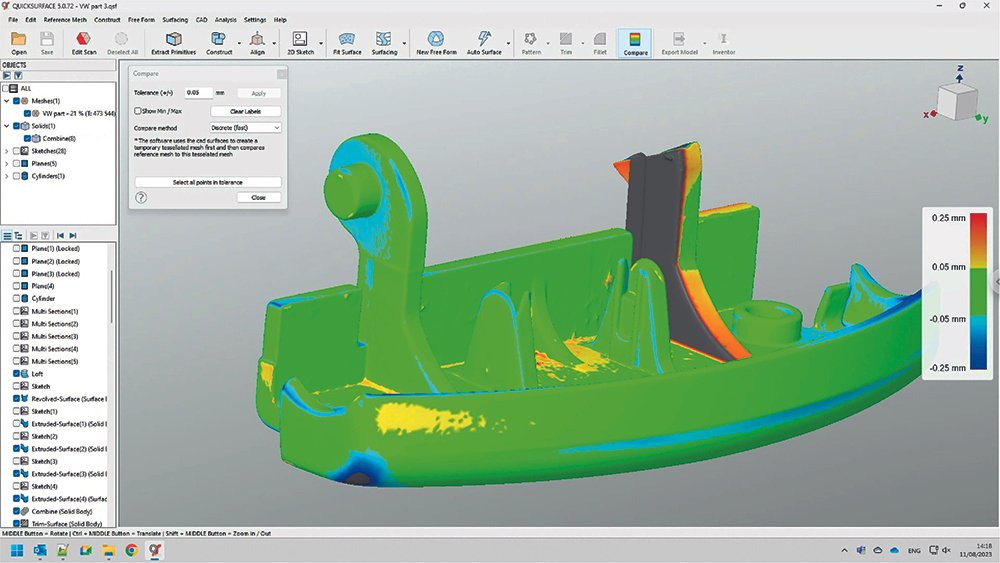Click the orientation view cube
The width and height of the screenshot is (1000, 563).
tap(956, 102)
